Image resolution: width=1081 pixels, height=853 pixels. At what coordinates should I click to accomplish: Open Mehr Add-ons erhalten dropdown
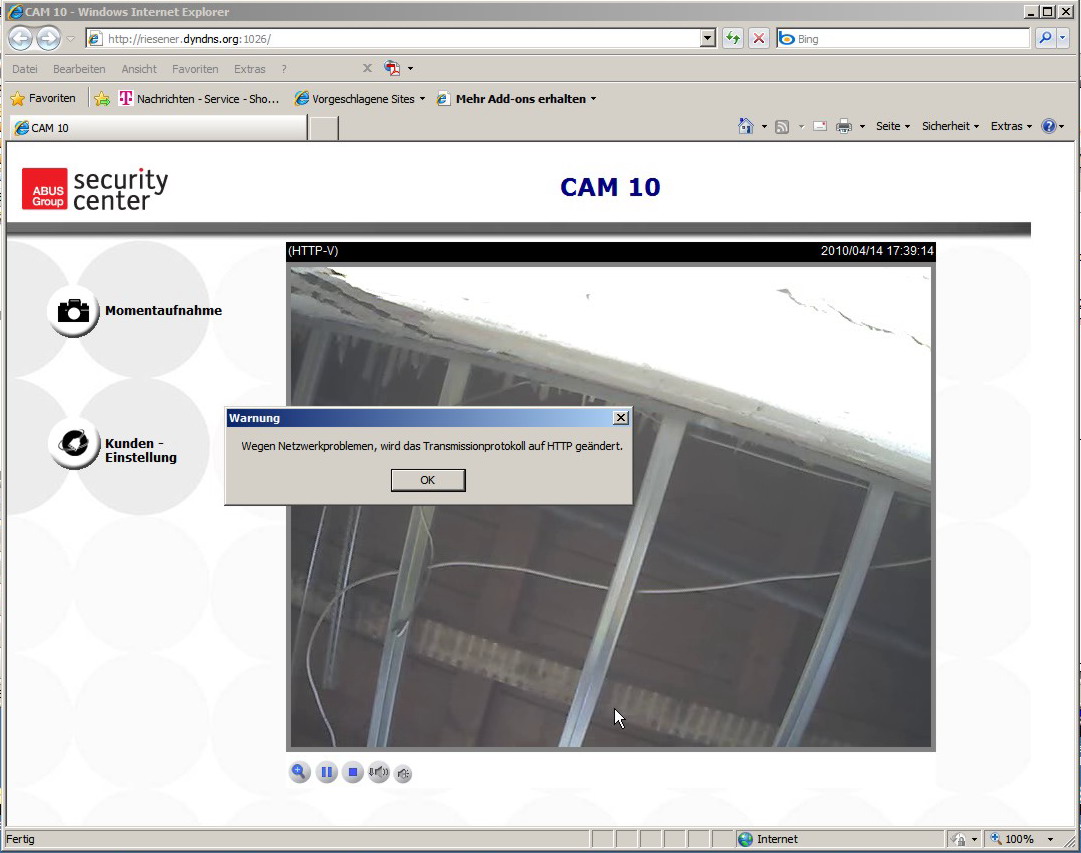click(516, 99)
